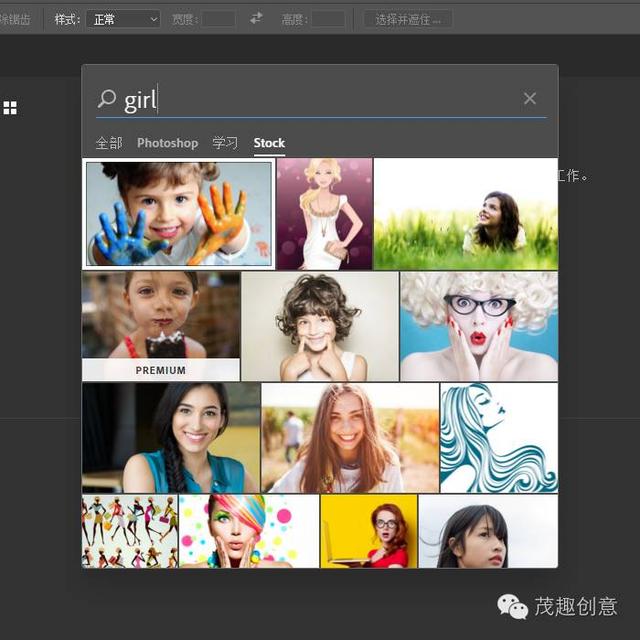Click the magnifier search icon
Viewport: 640px width, 640px height.
(107, 98)
